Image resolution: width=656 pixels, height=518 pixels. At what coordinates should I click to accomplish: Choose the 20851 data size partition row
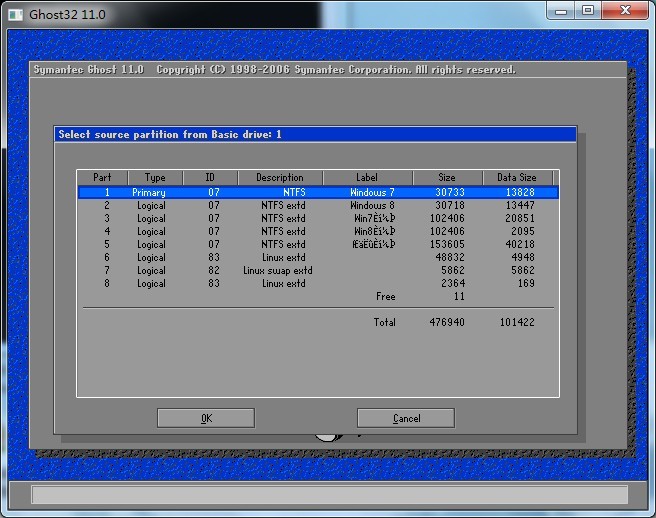pos(318,218)
